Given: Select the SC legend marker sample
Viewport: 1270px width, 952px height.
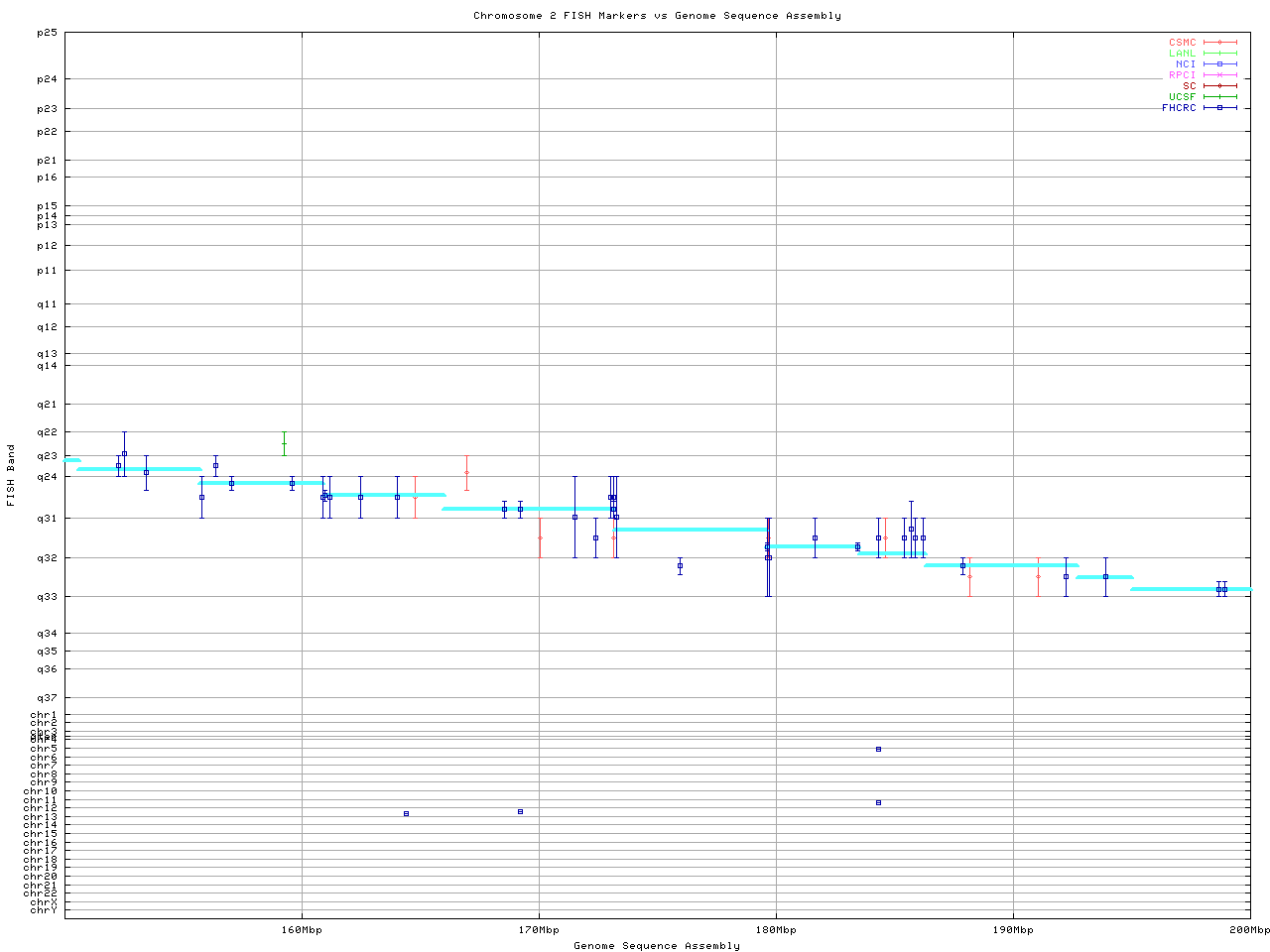Looking at the screenshot, I should point(1219,86).
